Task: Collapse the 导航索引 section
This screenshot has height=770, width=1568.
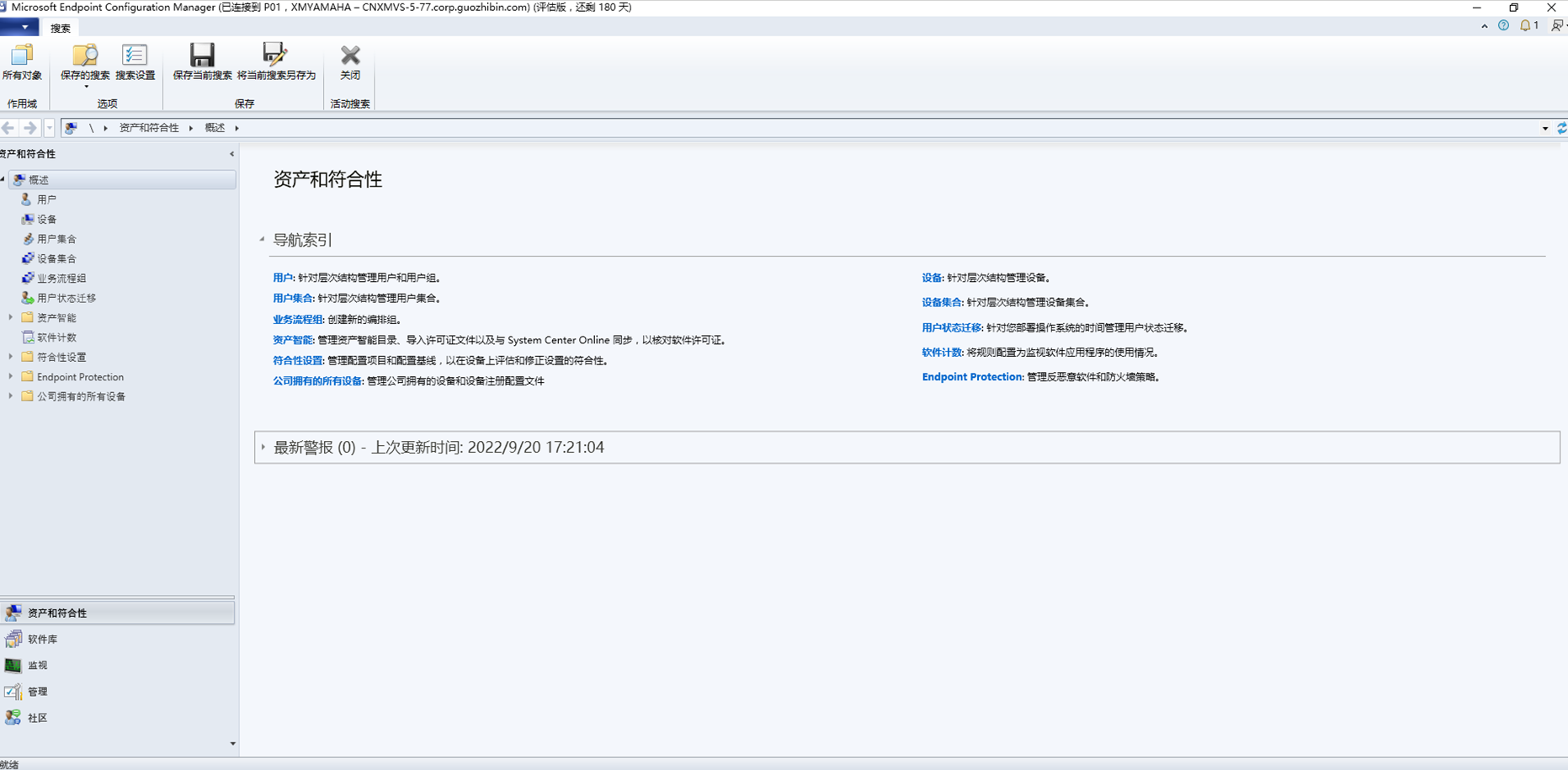Action: point(263,240)
